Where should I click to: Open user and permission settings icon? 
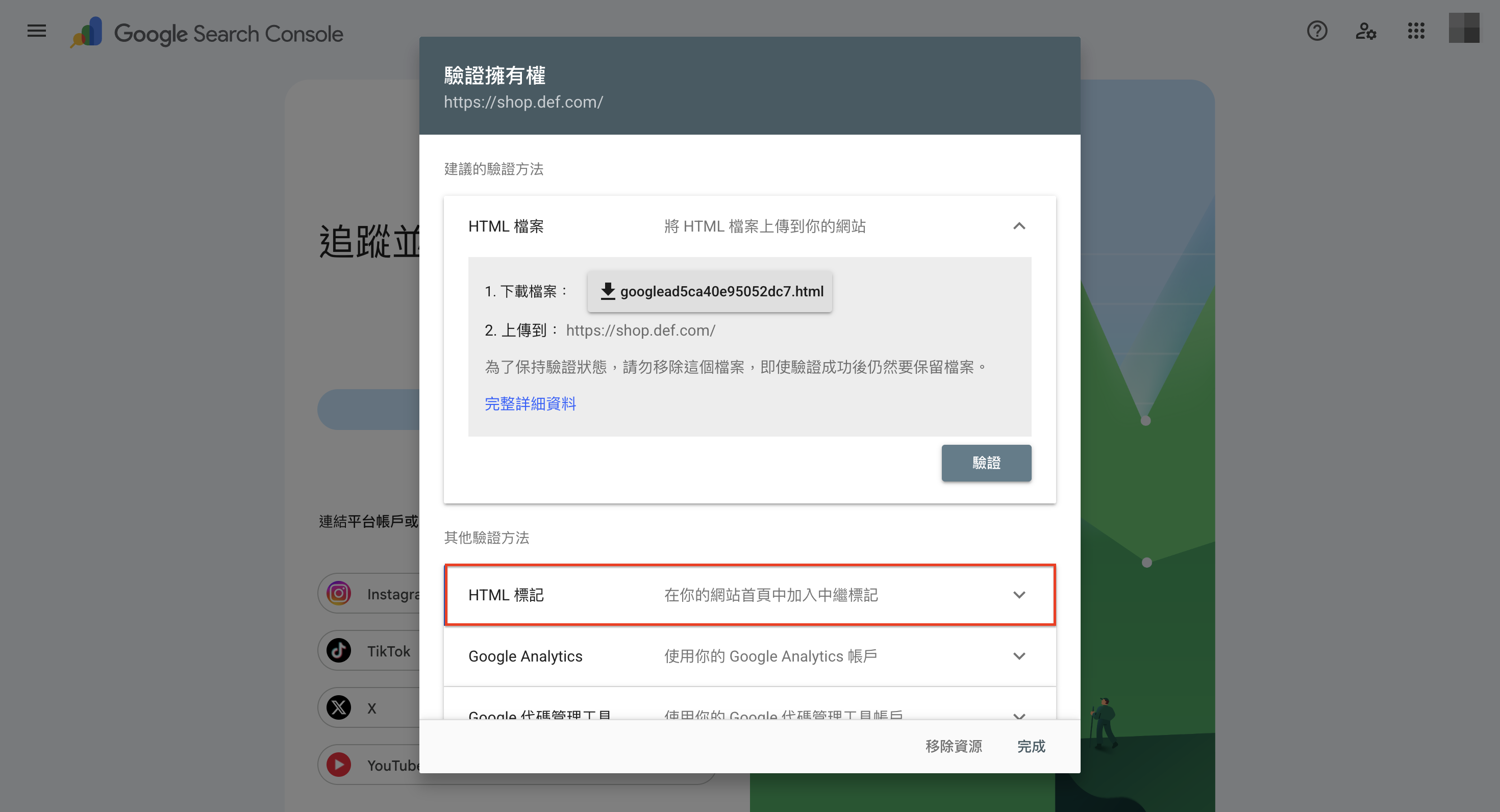pos(1365,31)
